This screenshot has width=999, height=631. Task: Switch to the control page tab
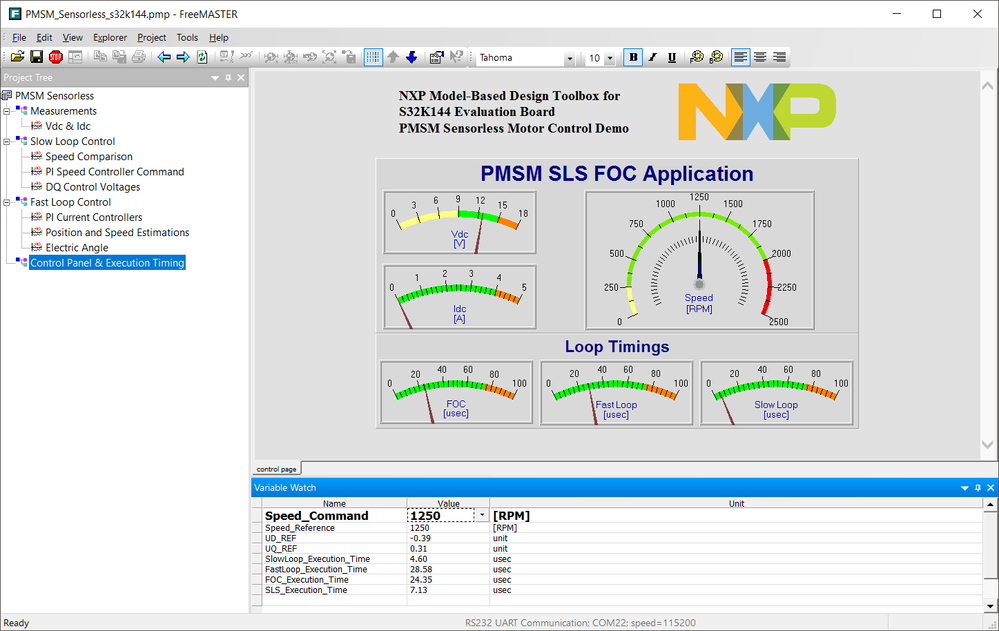point(277,469)
